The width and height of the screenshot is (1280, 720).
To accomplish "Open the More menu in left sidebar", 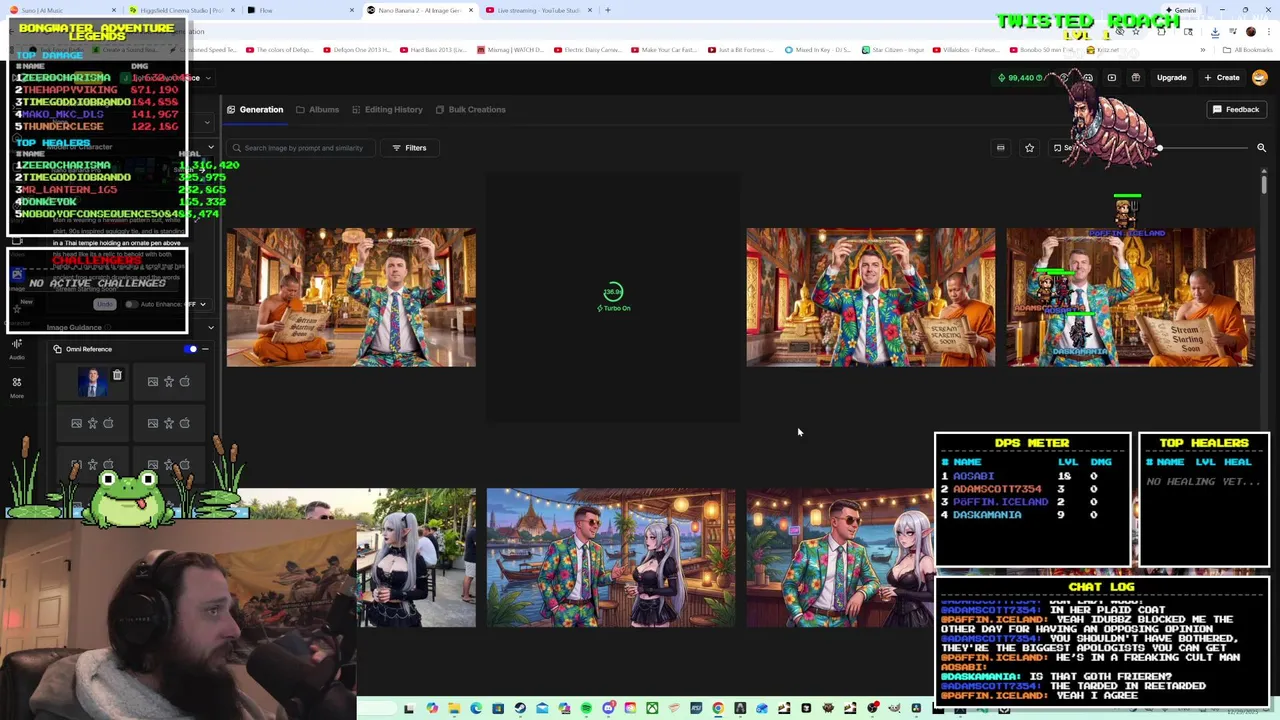I will click(17, 387).
